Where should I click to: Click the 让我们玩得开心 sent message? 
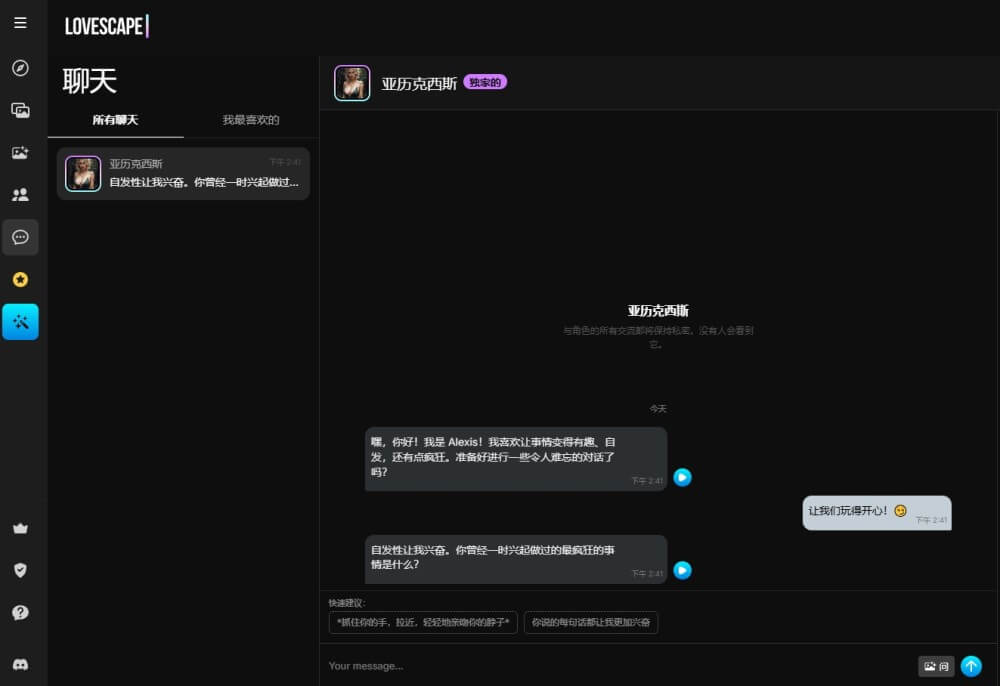(x=877, y=513)
